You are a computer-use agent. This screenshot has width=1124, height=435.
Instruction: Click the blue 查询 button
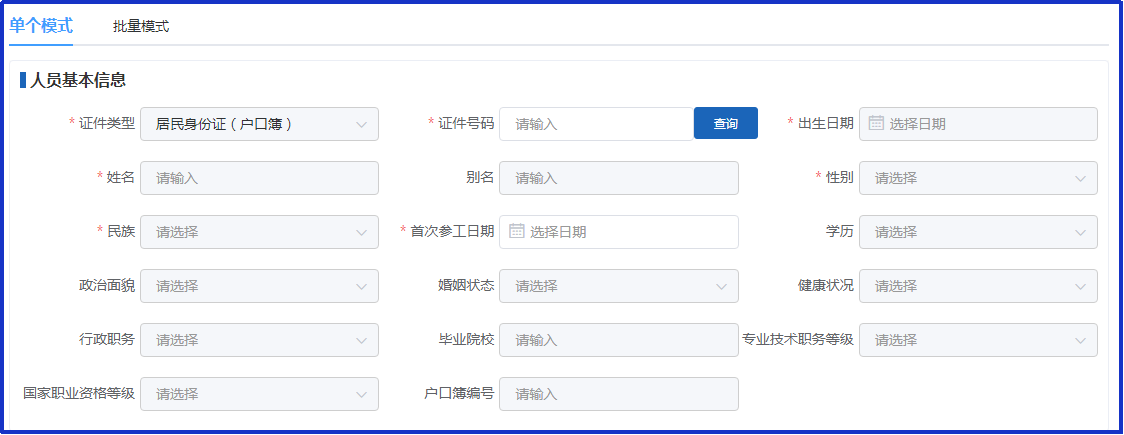(725, 123)
